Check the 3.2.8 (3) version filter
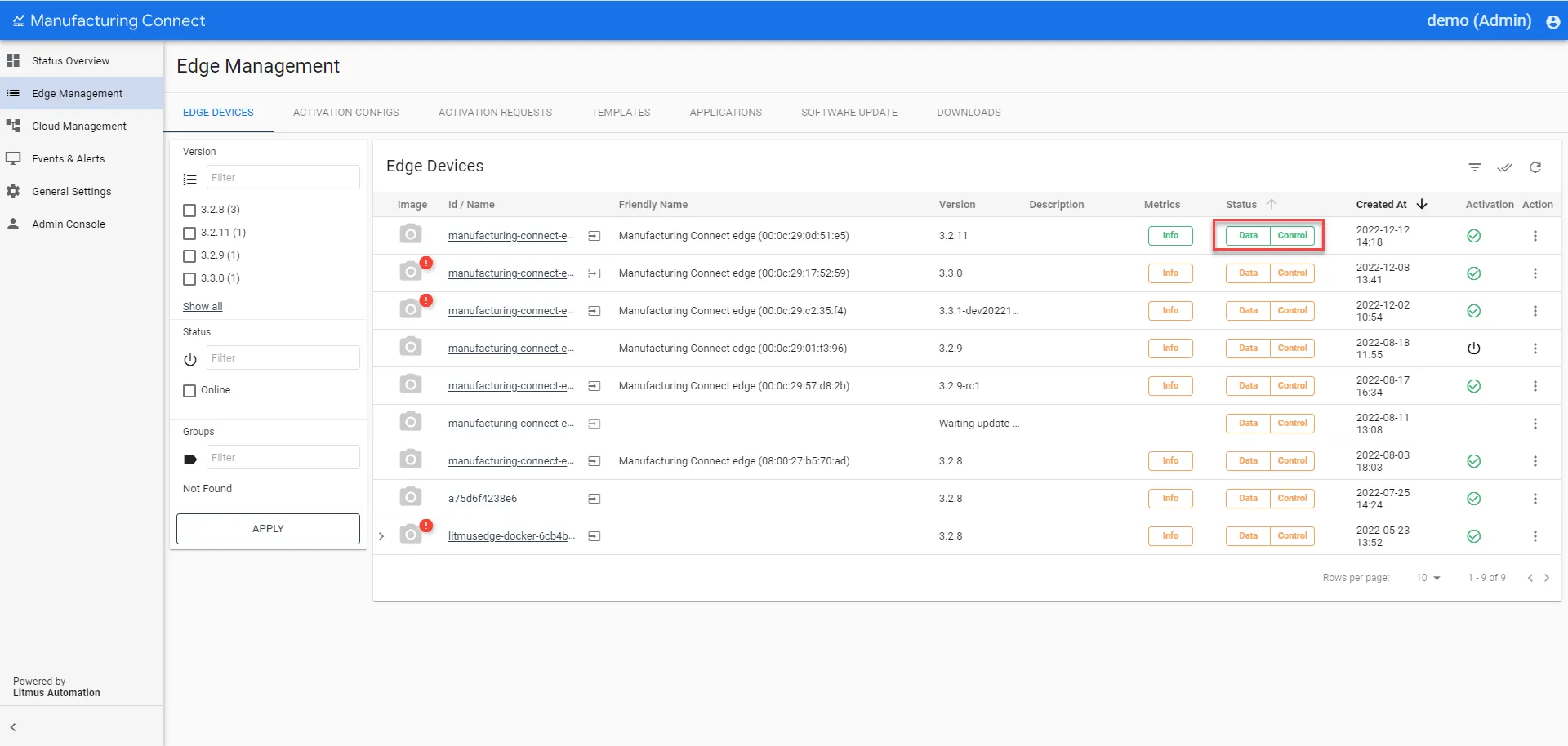The width and height of the screenshot is (1568, 746). [x=189, y=211]
